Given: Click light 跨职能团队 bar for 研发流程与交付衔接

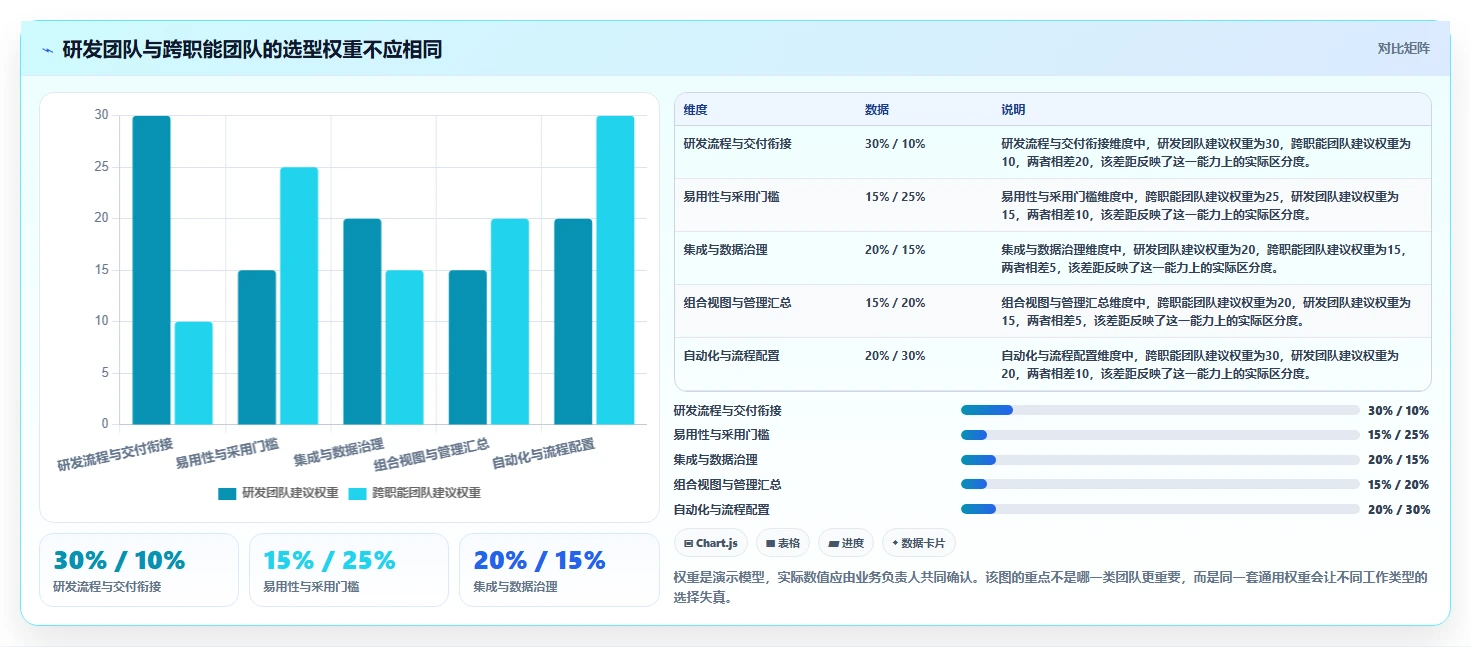Looking at the screenshot, I should click(x=194, y=373).
